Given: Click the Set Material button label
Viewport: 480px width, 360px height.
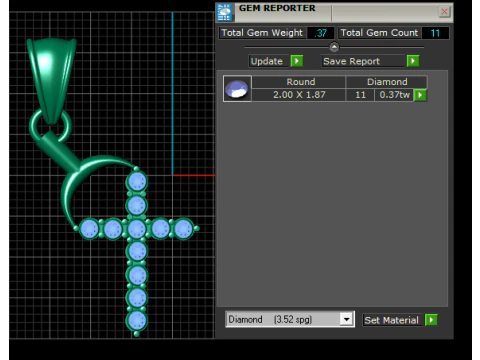Looking at the screenshot, I should [392, 320].
